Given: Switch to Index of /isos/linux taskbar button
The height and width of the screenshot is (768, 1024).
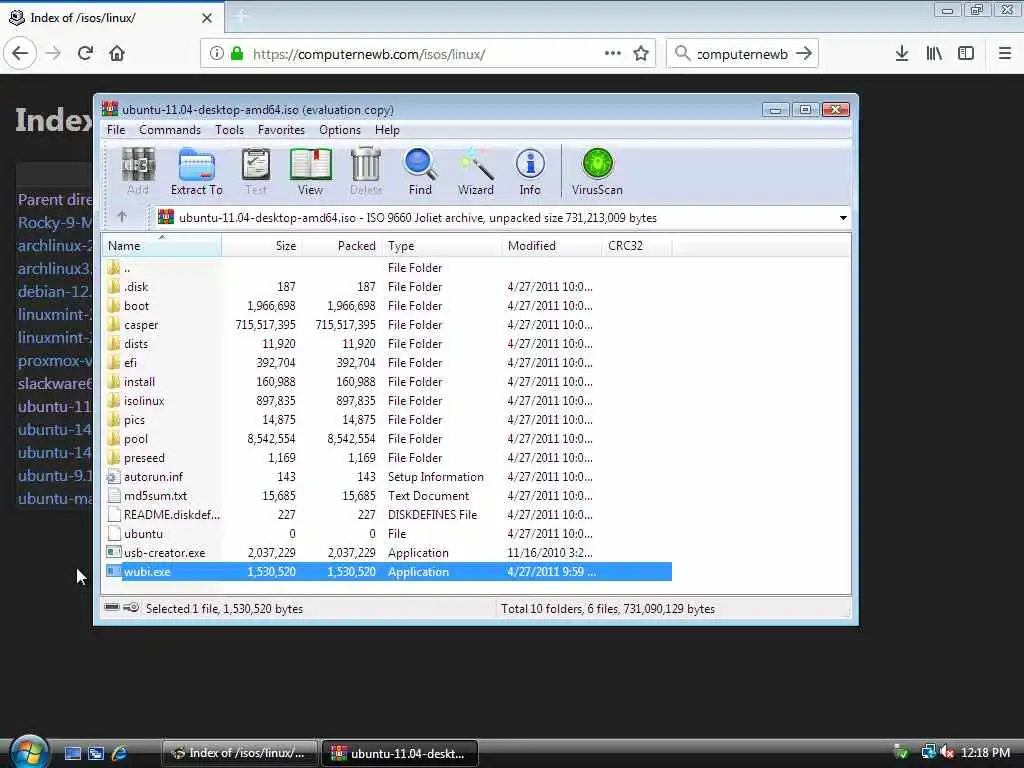Looking at the screenshot, I should click(239, 753).
